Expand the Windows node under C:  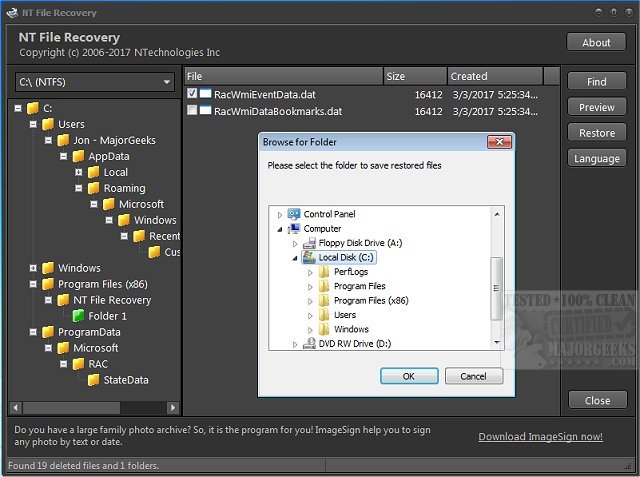click(33, 268)
